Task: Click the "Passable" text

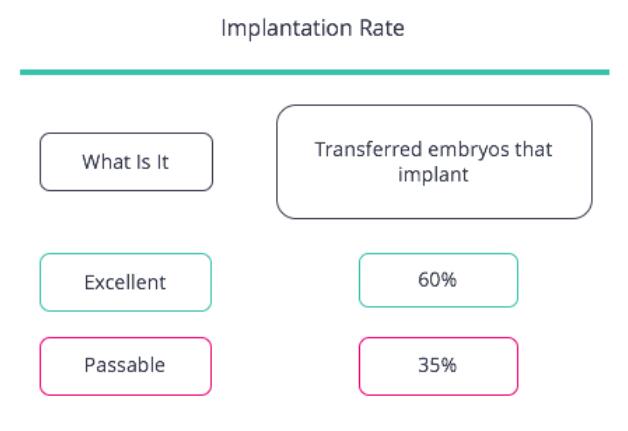Action: click(x=125, y=365)
